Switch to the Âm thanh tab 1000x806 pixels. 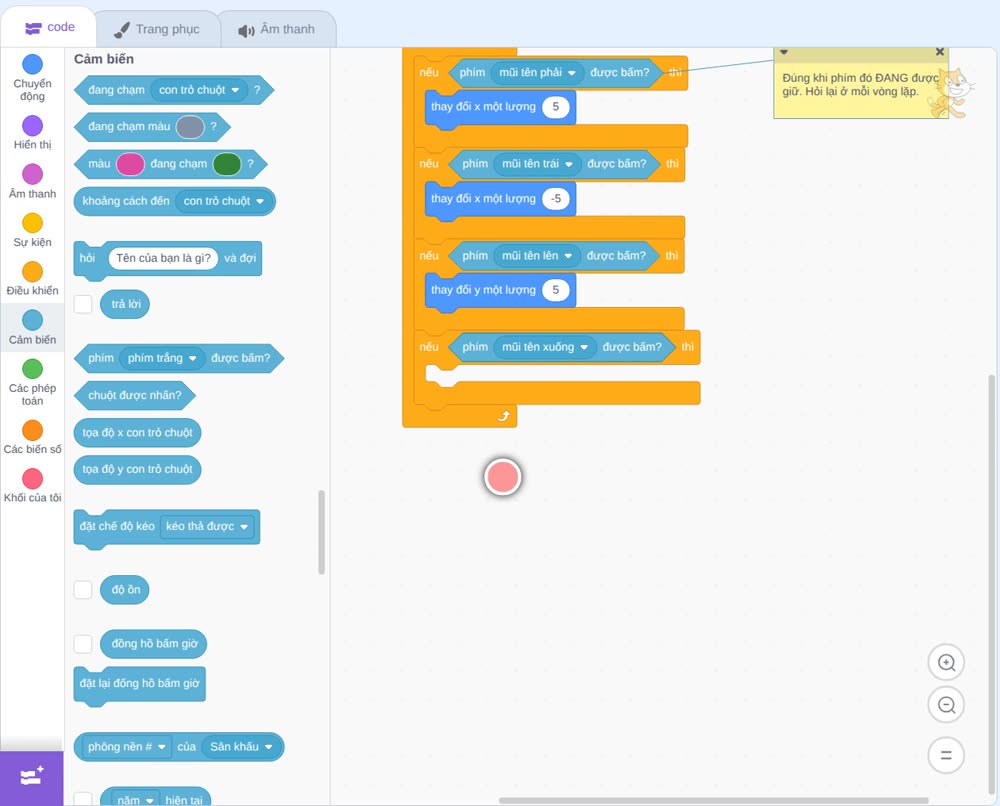(x=277, y=29)
